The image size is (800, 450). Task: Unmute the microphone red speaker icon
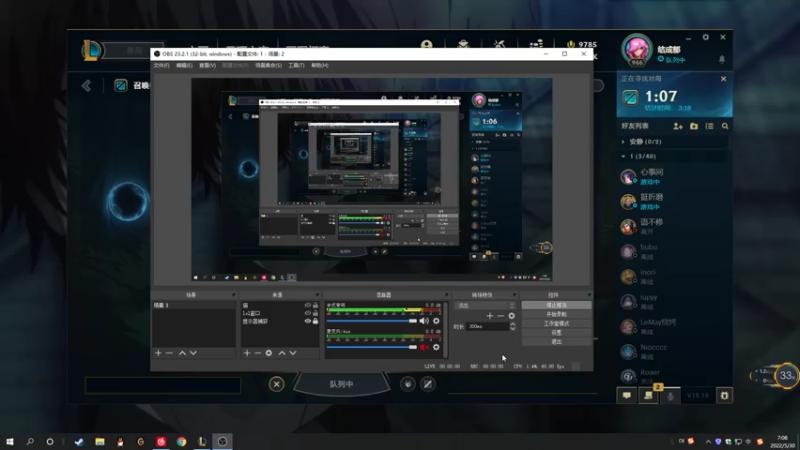[424, 347]
